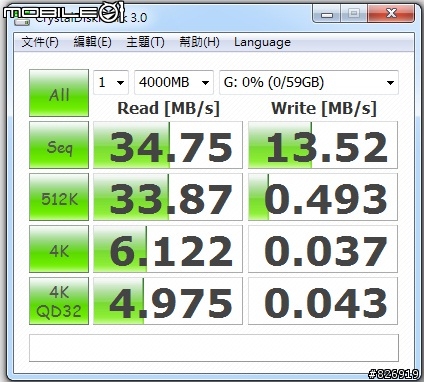Click the 4K test button

point(59,249)
